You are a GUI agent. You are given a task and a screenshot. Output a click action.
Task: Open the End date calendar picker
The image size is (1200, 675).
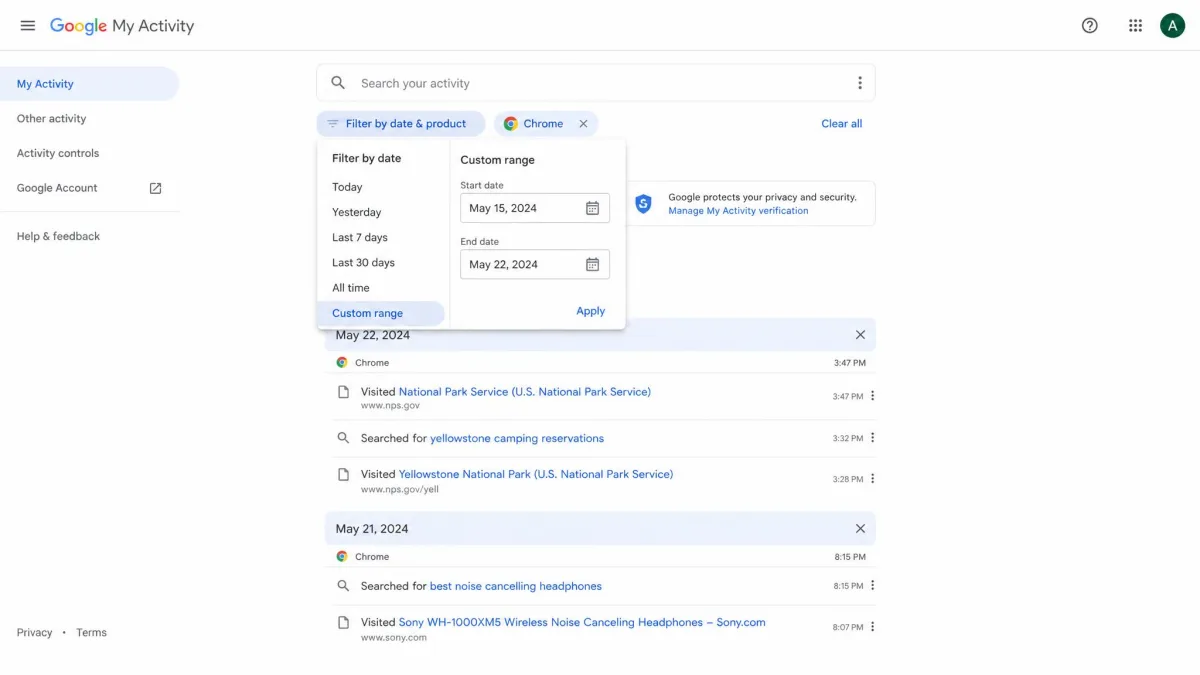coord(592,264)
